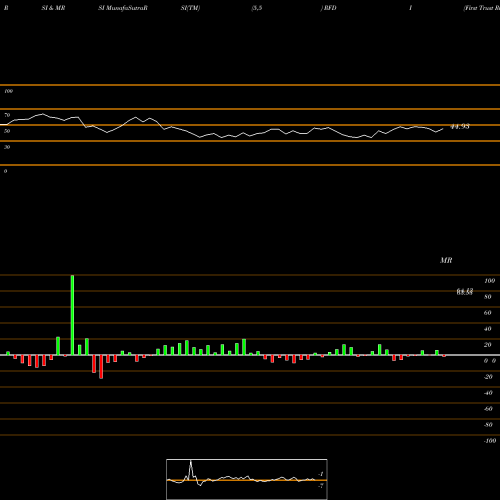Click the MR axis label 80
The width and height of the screenshot is (500, 500).
tap(488, 297)
